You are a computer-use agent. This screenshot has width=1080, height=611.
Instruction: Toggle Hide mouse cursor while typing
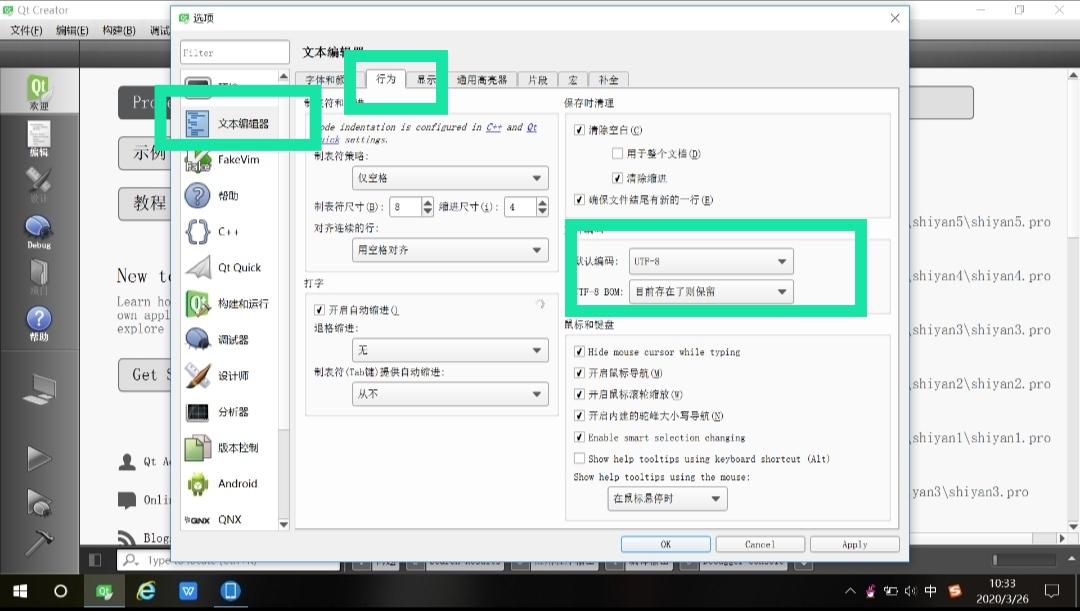pos(579,351)
